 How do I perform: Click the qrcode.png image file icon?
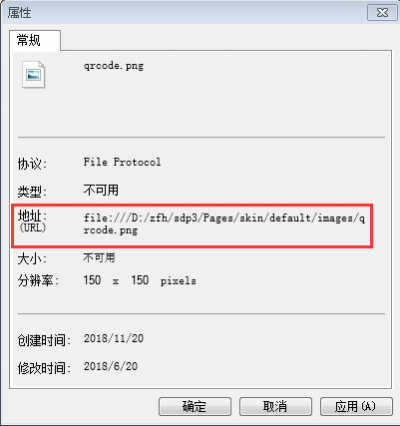point(33,75)
